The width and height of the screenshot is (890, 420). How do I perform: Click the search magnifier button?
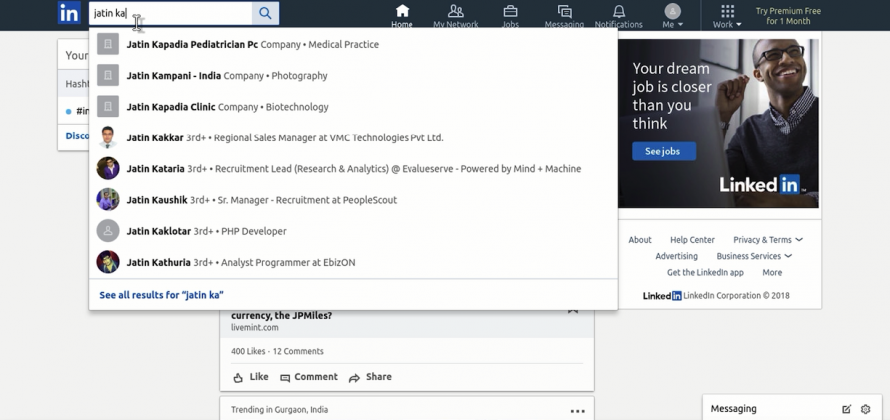tap(265, 13)
